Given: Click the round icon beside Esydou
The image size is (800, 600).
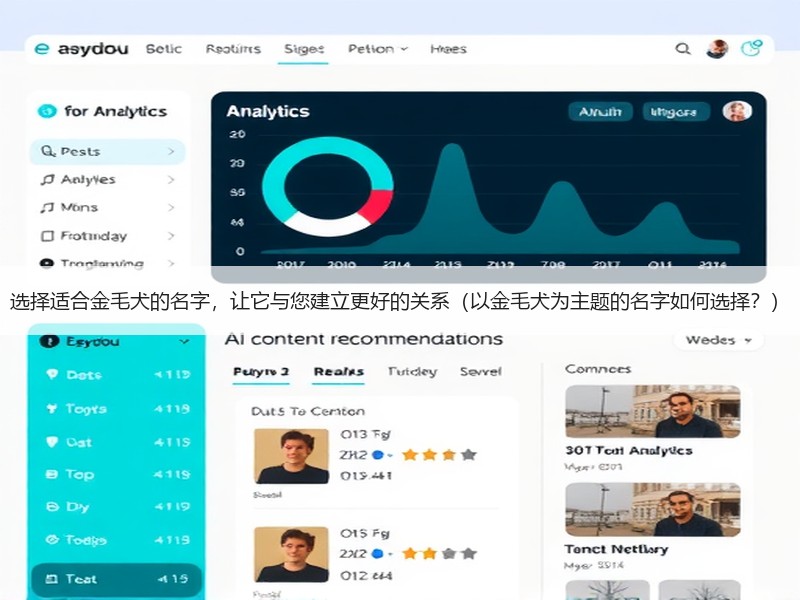Looking at the screenshot, I should point(49,341).
